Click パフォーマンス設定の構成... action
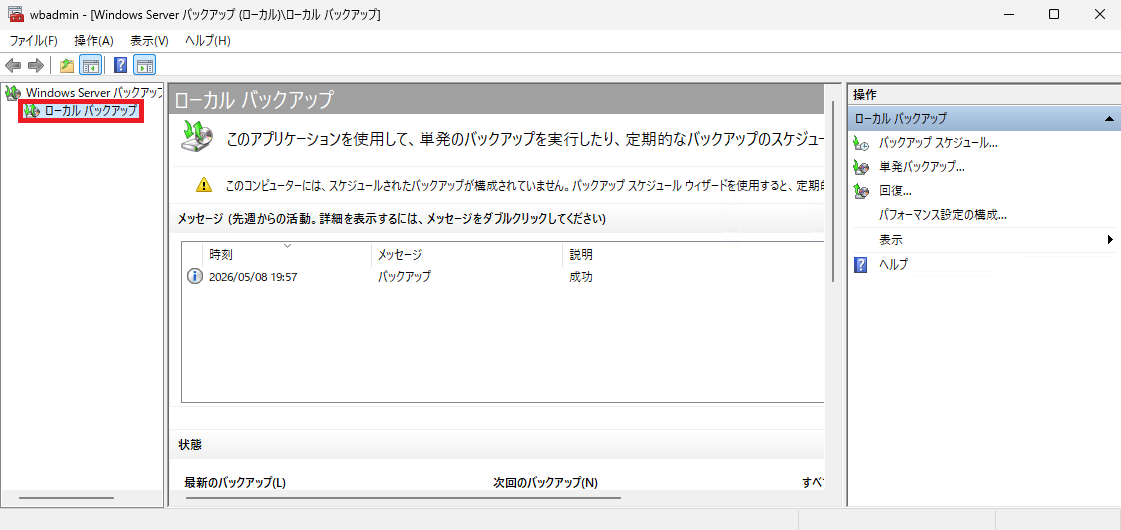 (942, 215)
